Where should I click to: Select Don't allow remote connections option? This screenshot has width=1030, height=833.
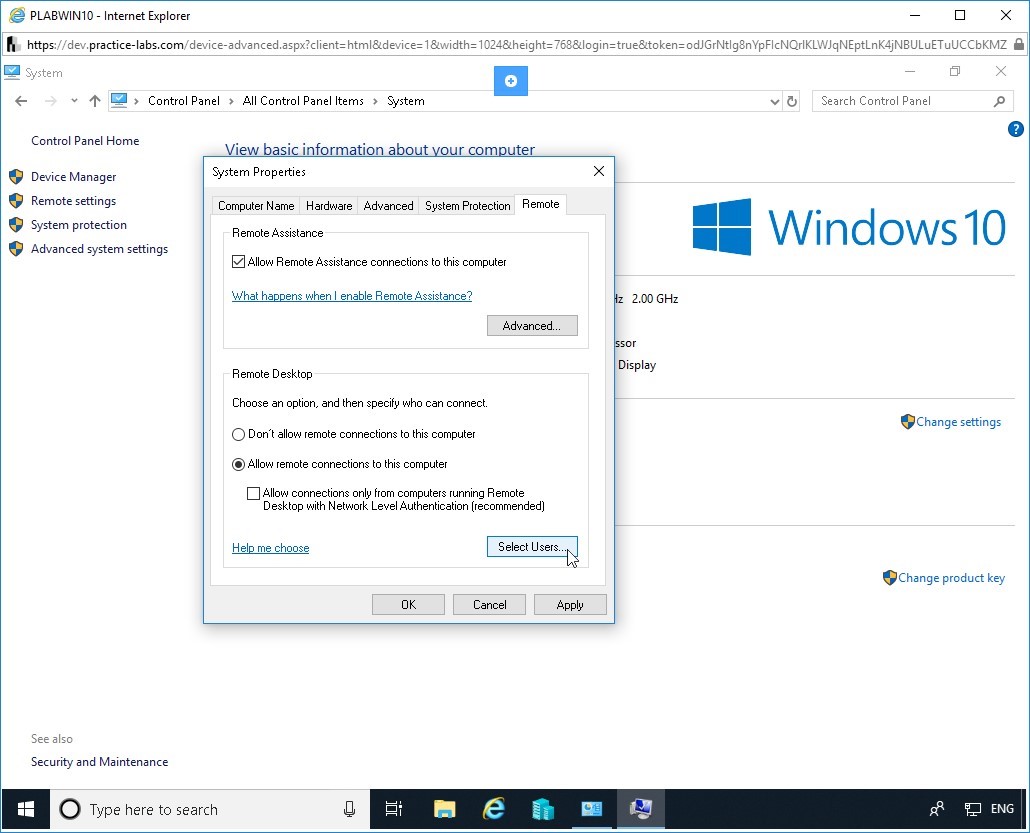(x=238, y=434)
